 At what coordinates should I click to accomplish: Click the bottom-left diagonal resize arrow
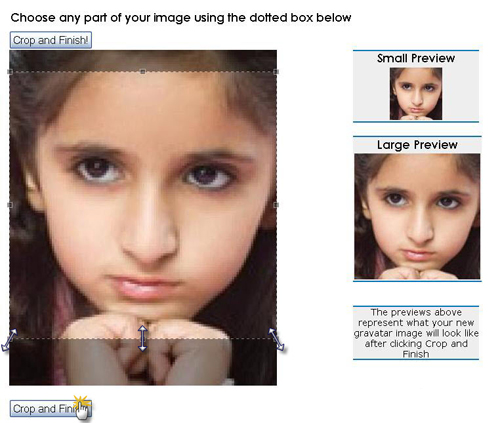(x=9, y=340)
